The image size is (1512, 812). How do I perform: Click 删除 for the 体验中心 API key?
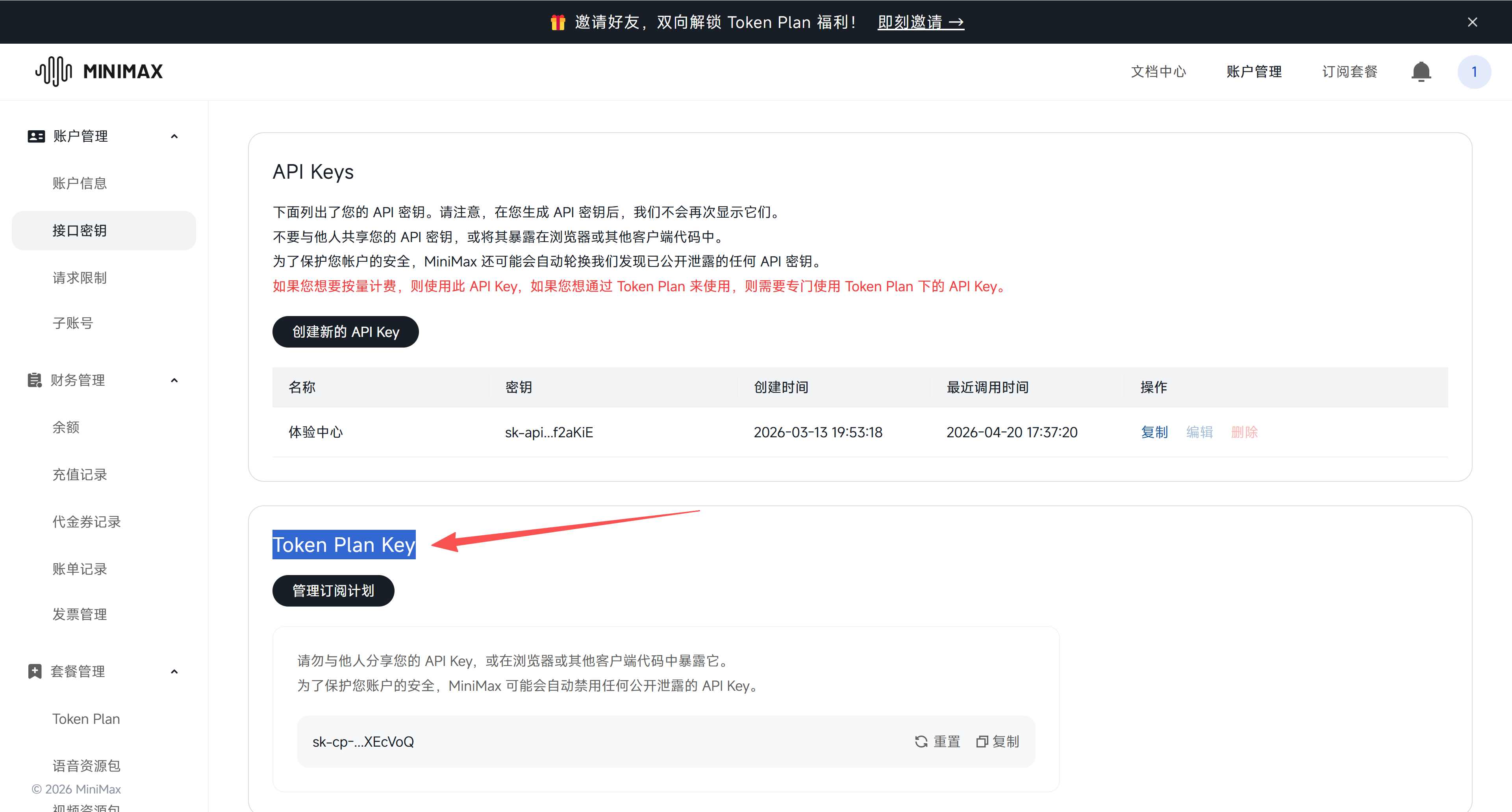1244,432
